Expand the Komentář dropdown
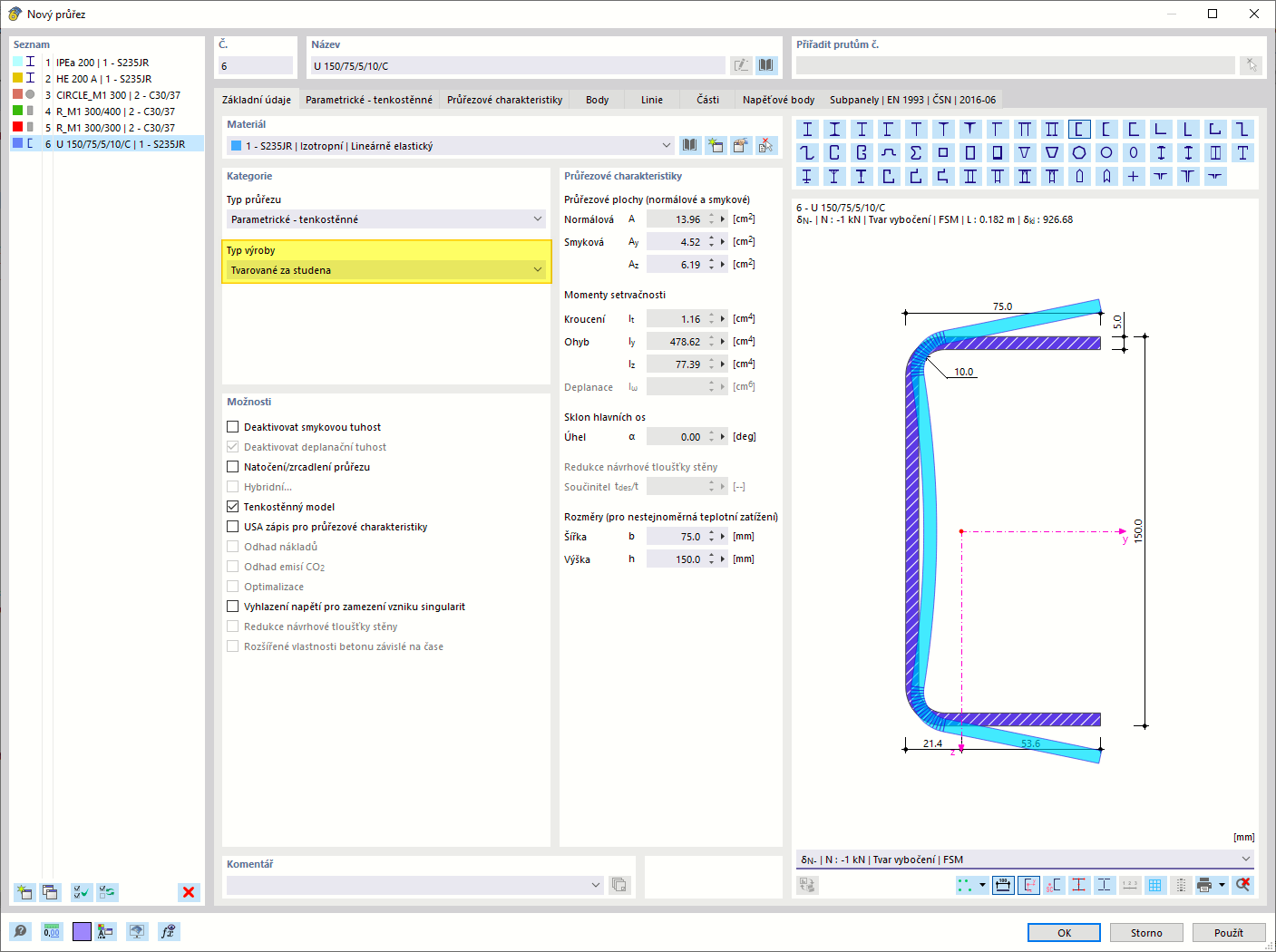 pyautogui.click(x=414, y=885)
